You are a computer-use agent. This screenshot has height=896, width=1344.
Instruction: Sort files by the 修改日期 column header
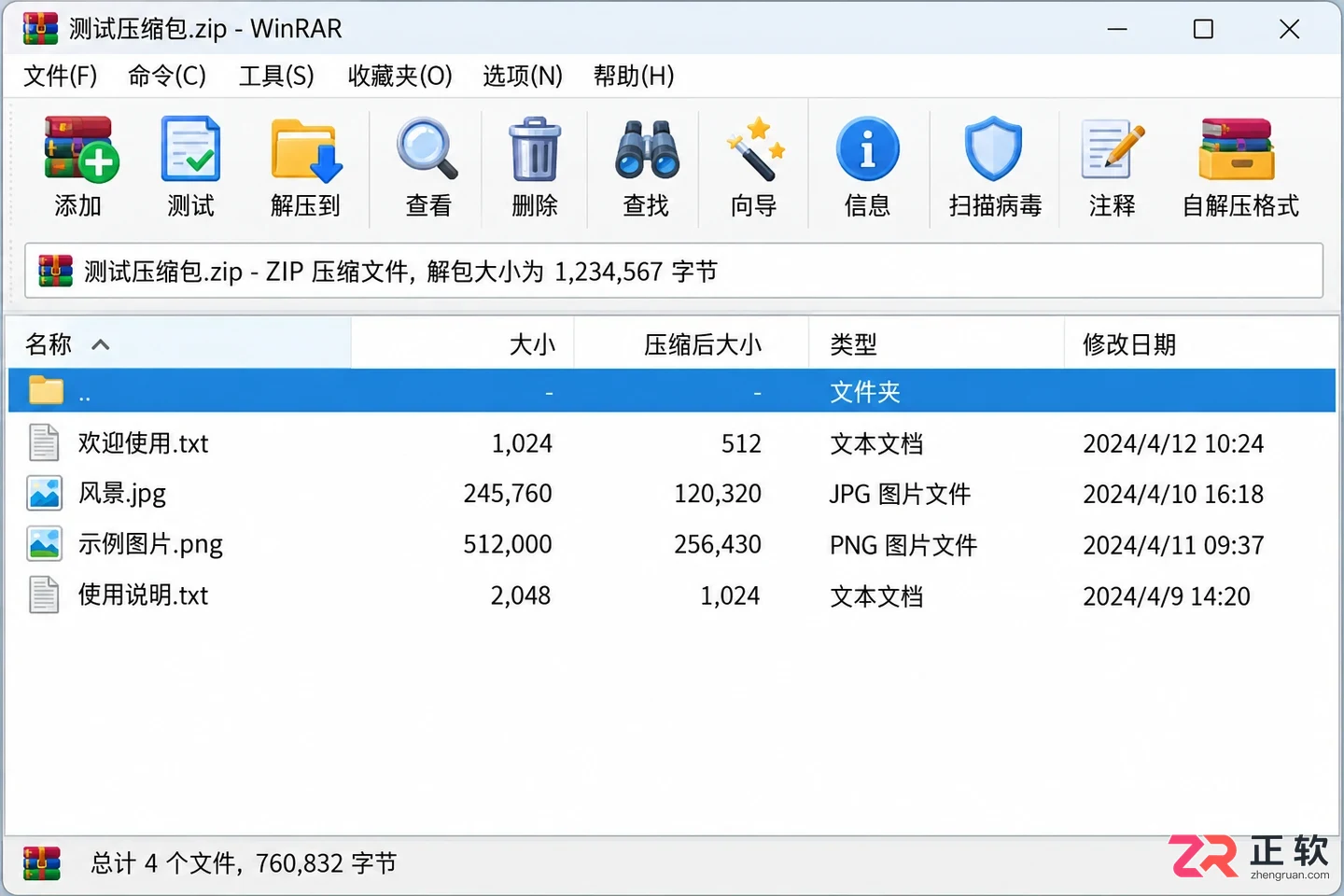tap(1200, 344)
